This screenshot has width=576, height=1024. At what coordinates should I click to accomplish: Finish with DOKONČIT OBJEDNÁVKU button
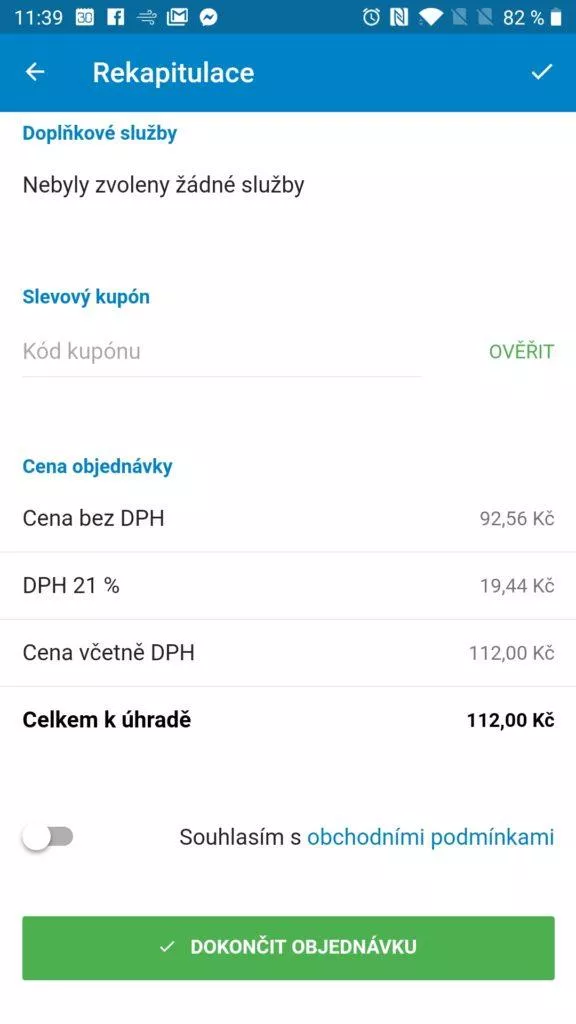pos(288,948)
